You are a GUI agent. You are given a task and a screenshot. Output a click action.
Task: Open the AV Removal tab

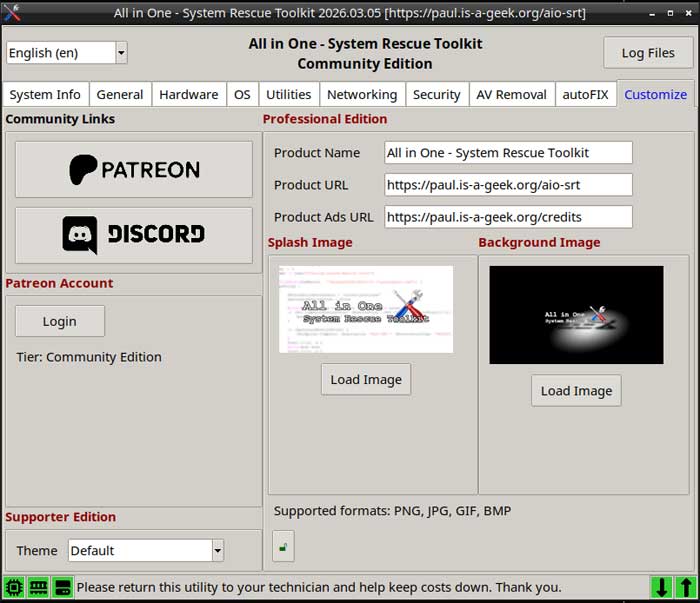(x=512, y=94)
